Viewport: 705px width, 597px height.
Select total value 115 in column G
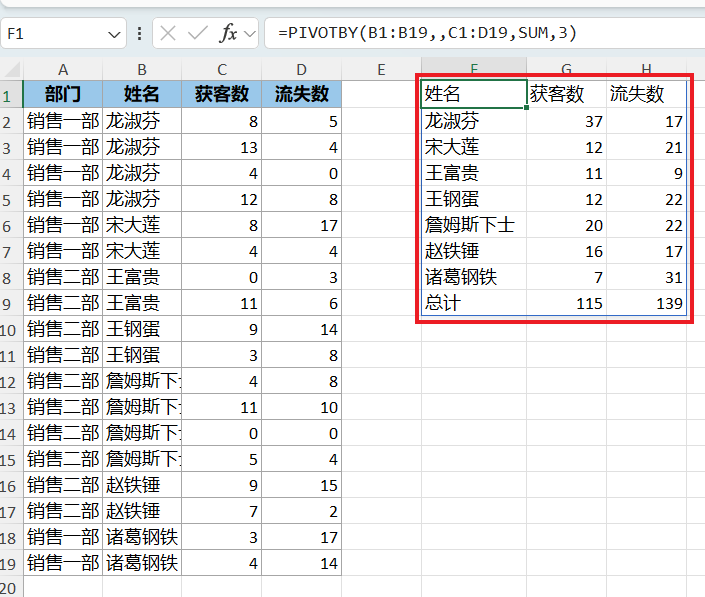click(567, 303)
